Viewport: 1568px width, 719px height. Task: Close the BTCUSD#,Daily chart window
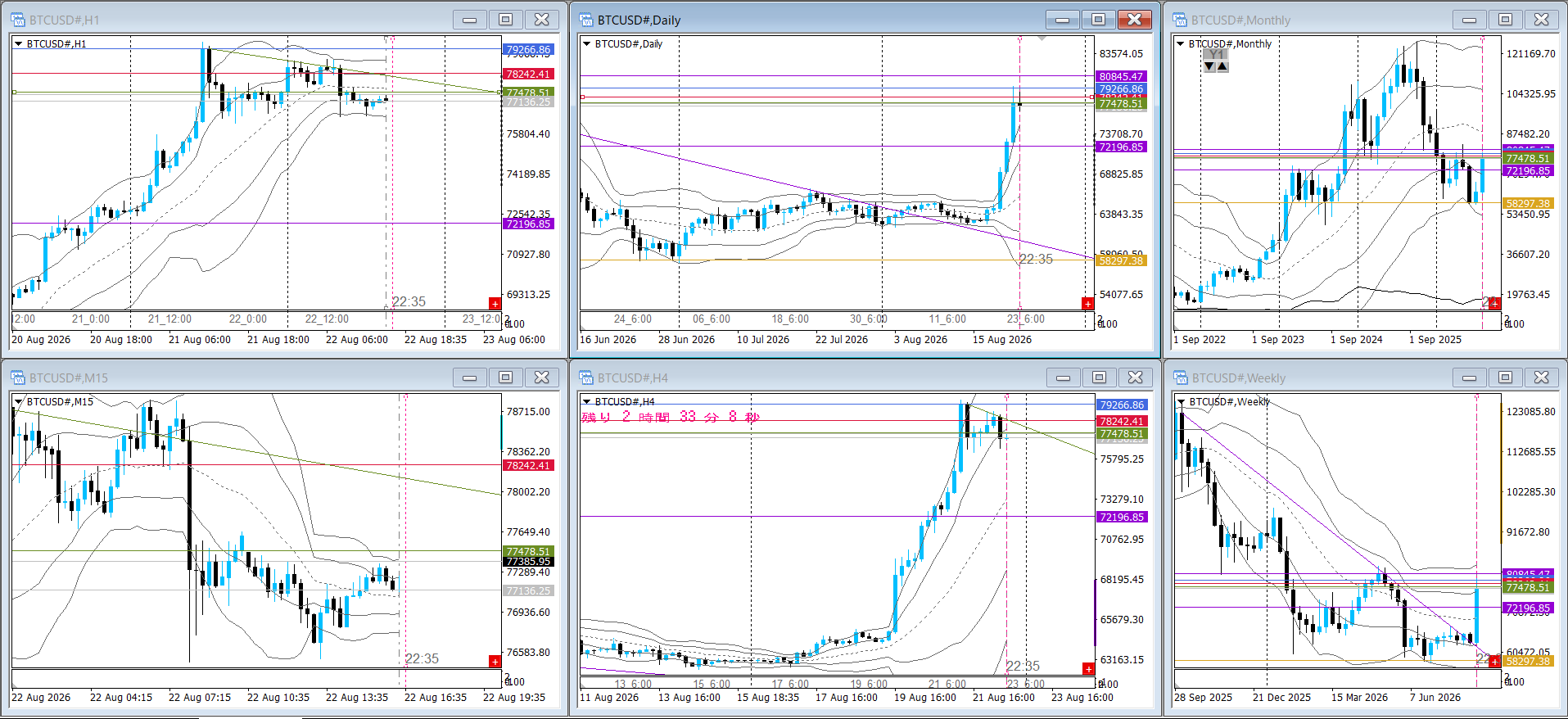(1135, 20)
